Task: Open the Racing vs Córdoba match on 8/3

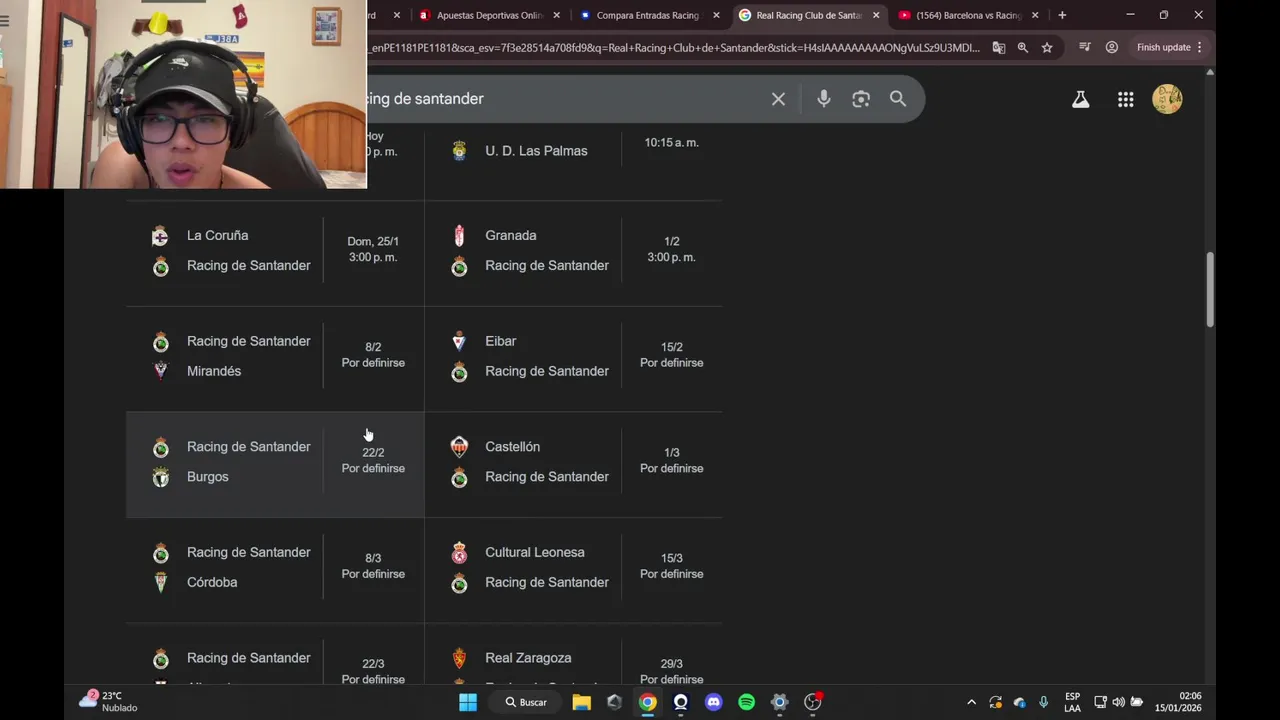Action: pos(275,570)
